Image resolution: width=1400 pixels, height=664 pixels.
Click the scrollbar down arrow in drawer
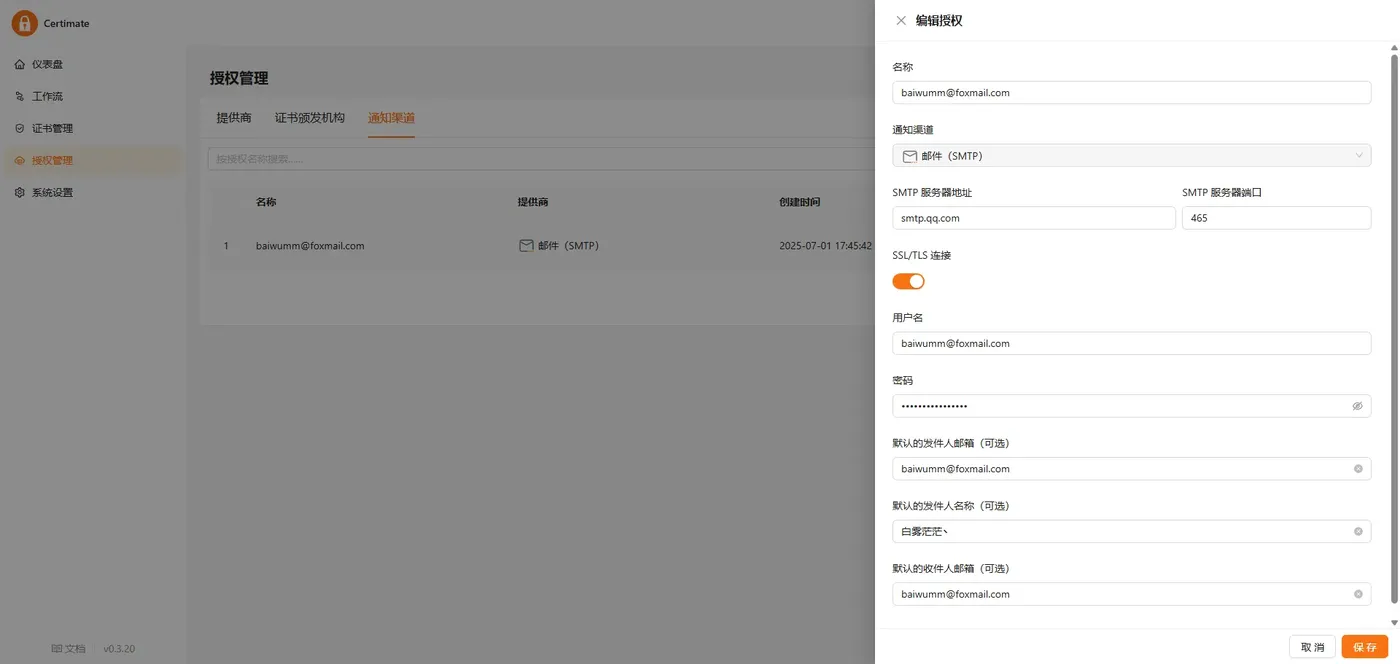coord(1394,622)
